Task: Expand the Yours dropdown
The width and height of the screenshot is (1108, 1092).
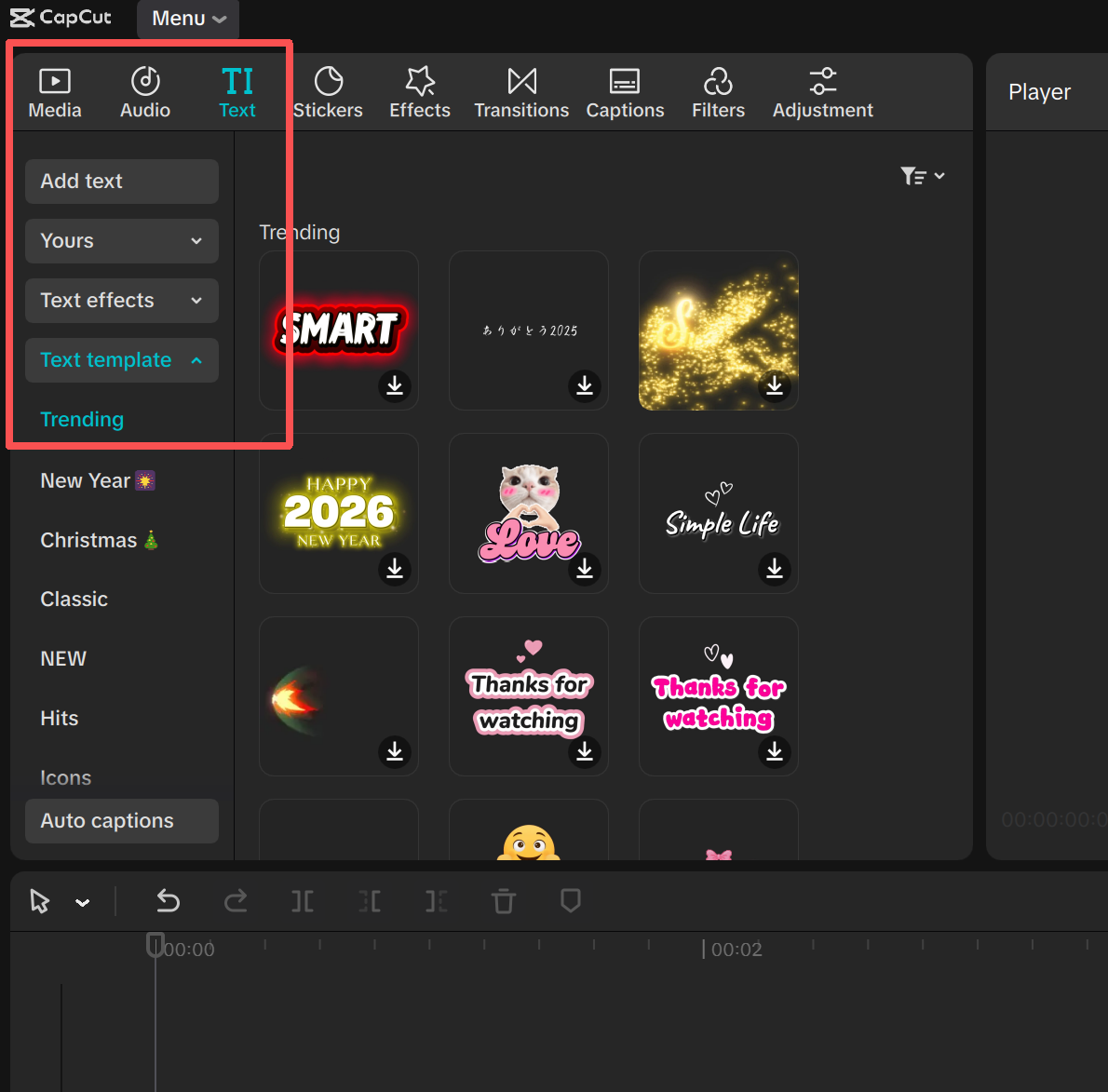Action: click(x=122, y=241)
